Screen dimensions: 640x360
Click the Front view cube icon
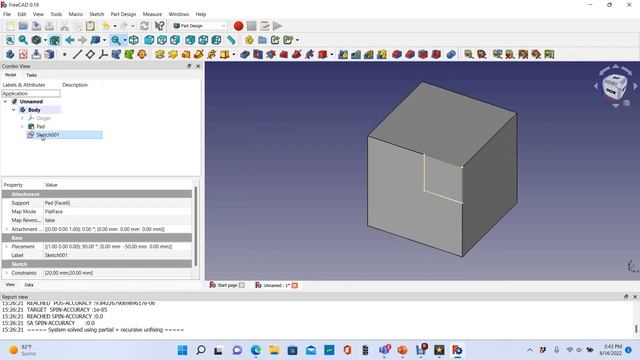pos(149,40)
